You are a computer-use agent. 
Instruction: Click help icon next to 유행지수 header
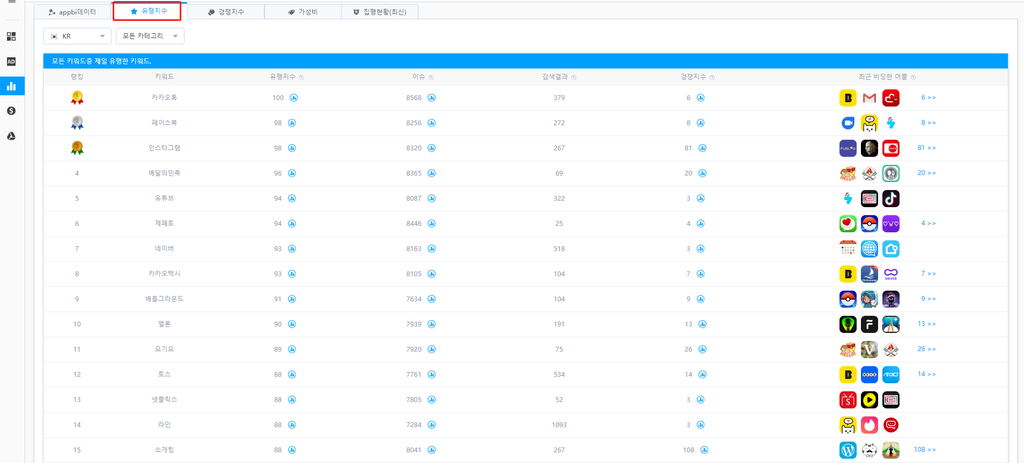(x=302, y=77)
